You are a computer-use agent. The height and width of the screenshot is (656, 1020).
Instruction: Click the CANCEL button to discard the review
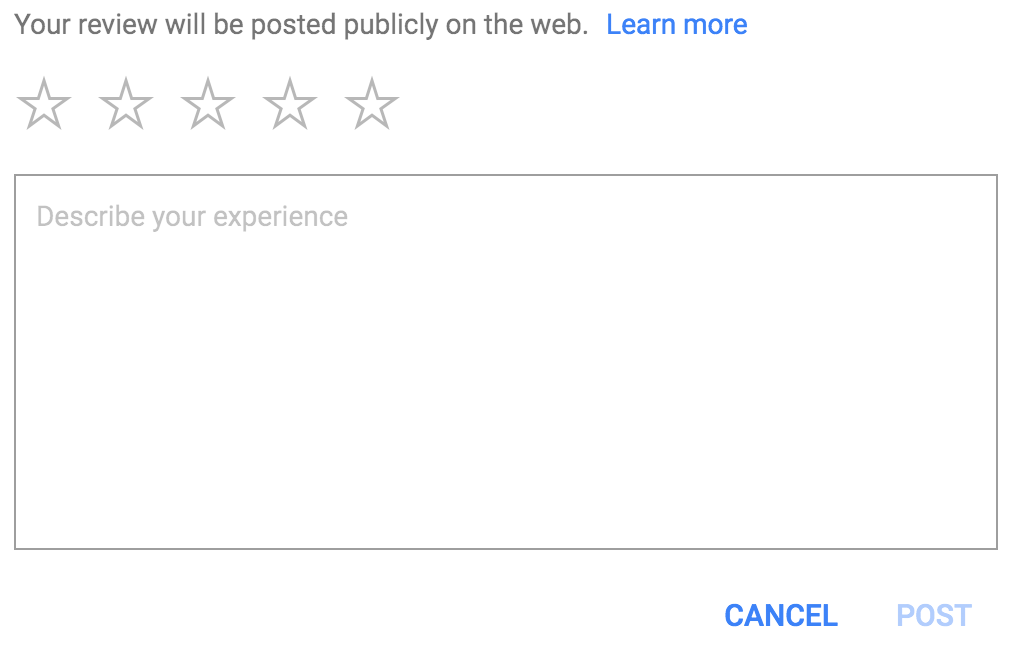[x=781, y=615]
